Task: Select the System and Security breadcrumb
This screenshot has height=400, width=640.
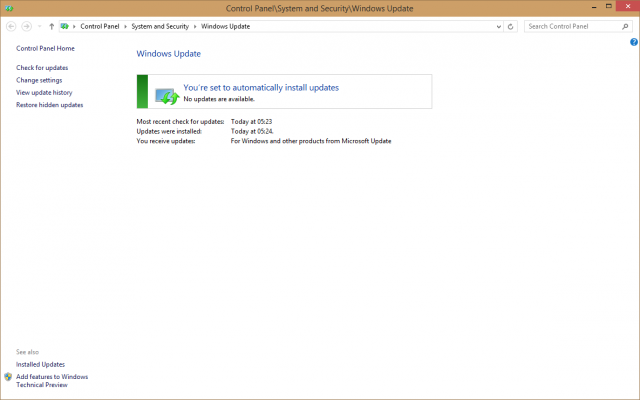Action: click(x=160, y=26)
